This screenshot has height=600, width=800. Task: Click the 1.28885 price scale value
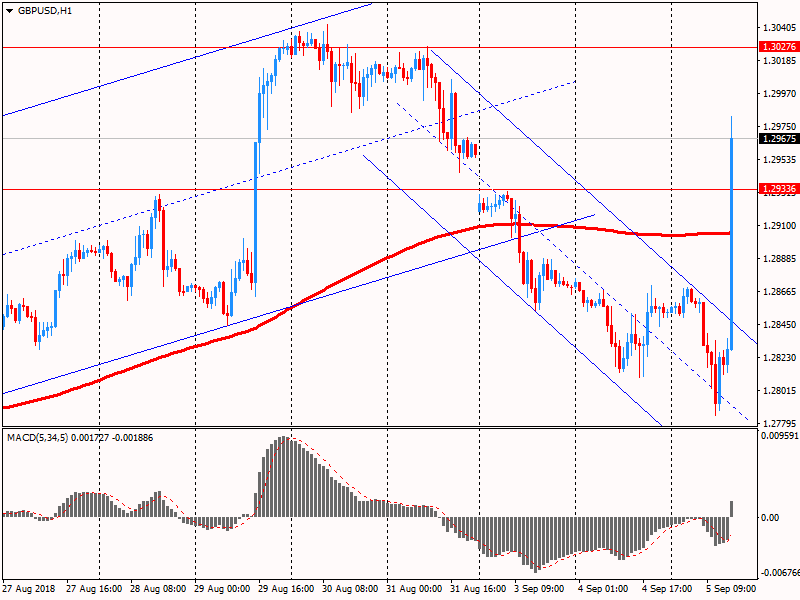coord(779,259)
